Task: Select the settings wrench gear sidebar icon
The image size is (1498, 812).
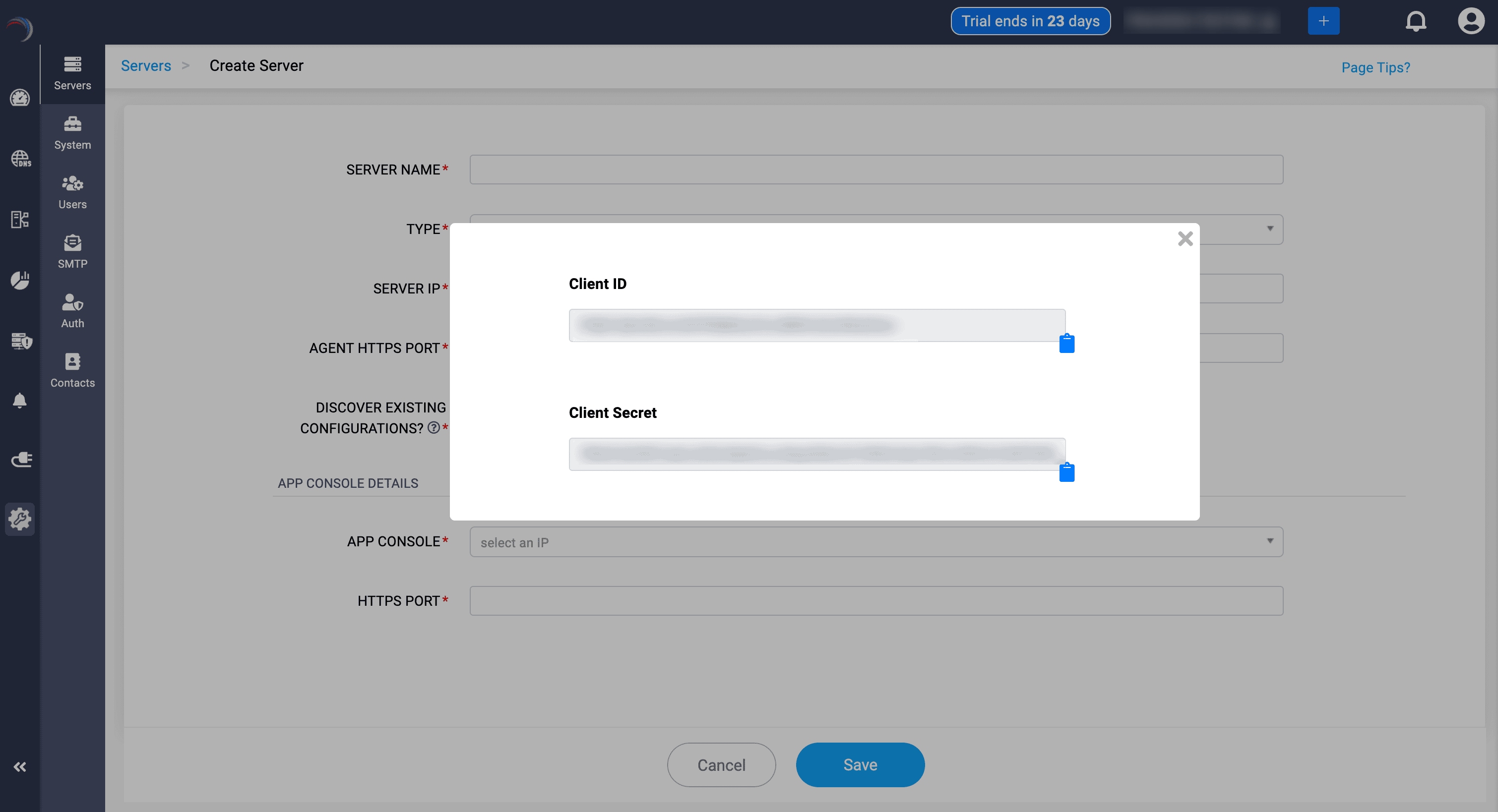Action: point(20,519)
